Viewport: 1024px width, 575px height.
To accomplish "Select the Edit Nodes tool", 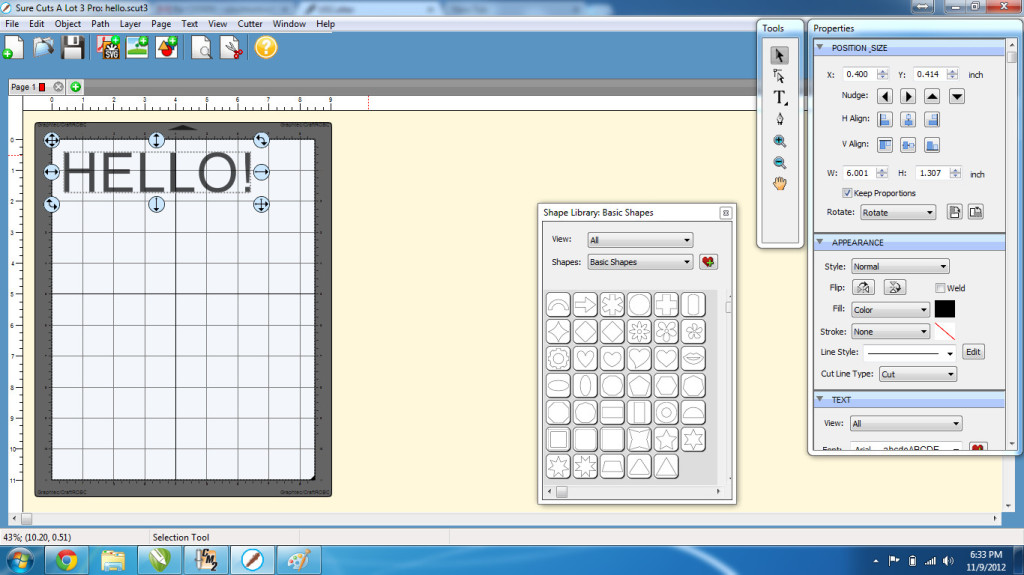I will point(779,76).
